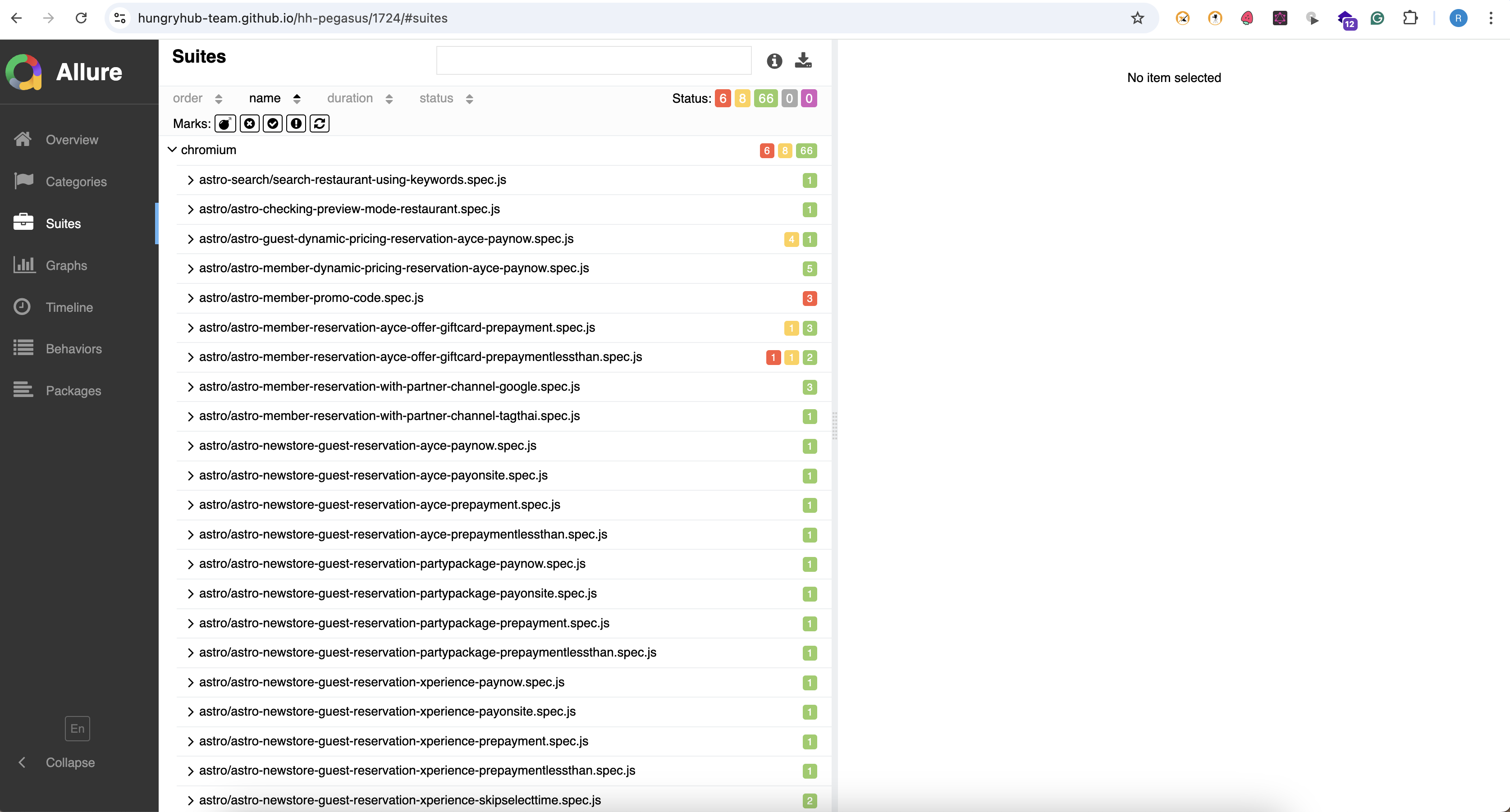Open the browser extensions puzzle icon
1510x812 pixels.
pos(1410,18)
